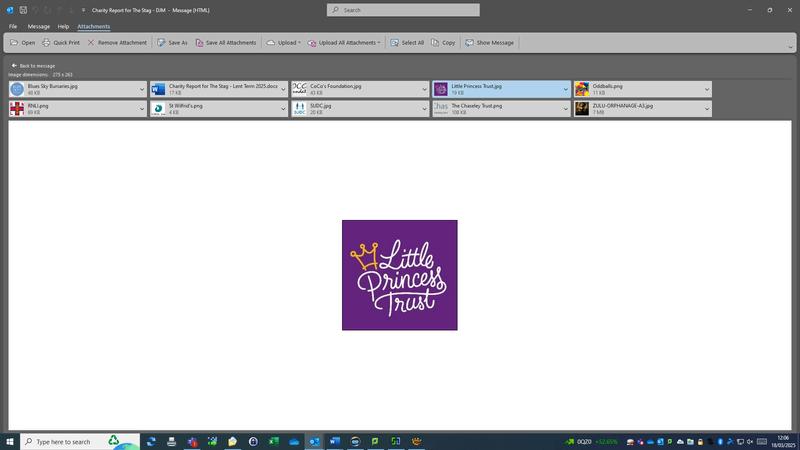Preview the St Wilfrid's.png attachment

[219, 109]
